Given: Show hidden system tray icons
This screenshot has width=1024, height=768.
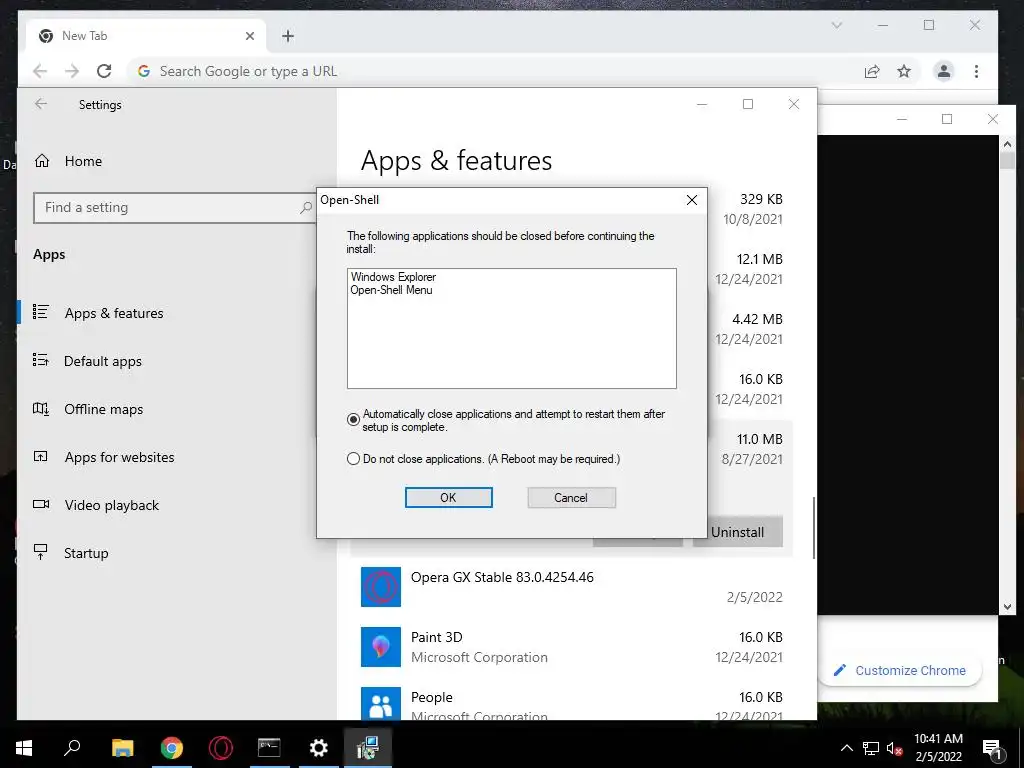Looking at the screenshot, I should tap(846, 748).
